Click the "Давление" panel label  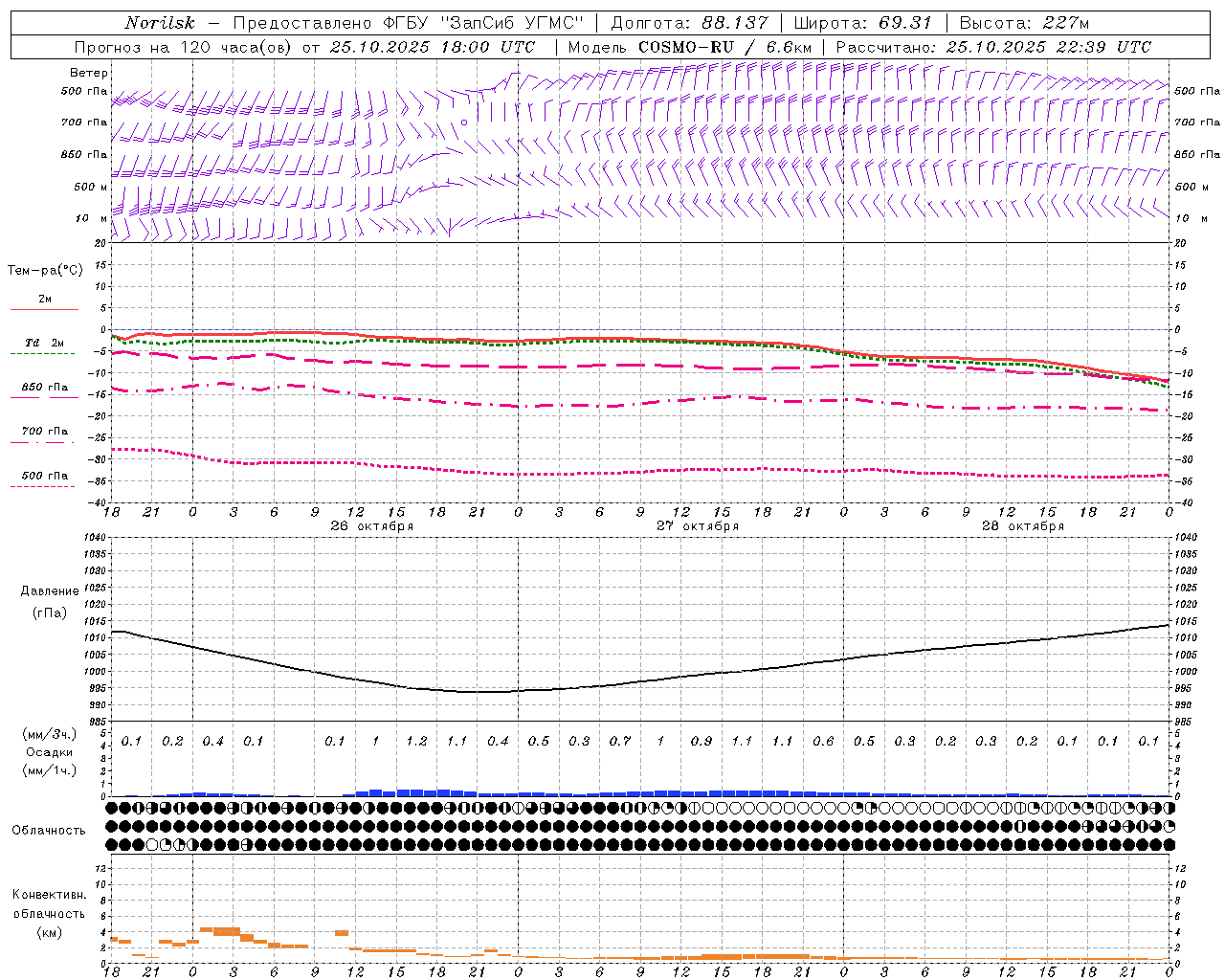[50, 590]
